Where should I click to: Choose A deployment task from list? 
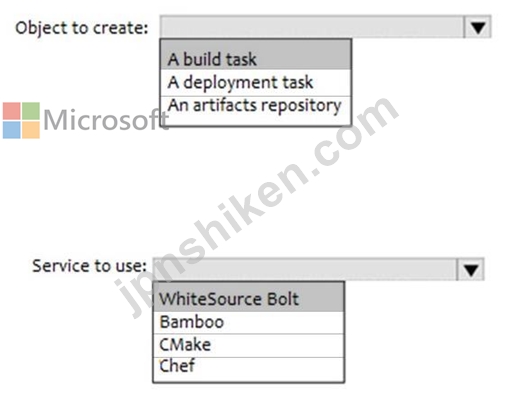click(x=256, y=83)
